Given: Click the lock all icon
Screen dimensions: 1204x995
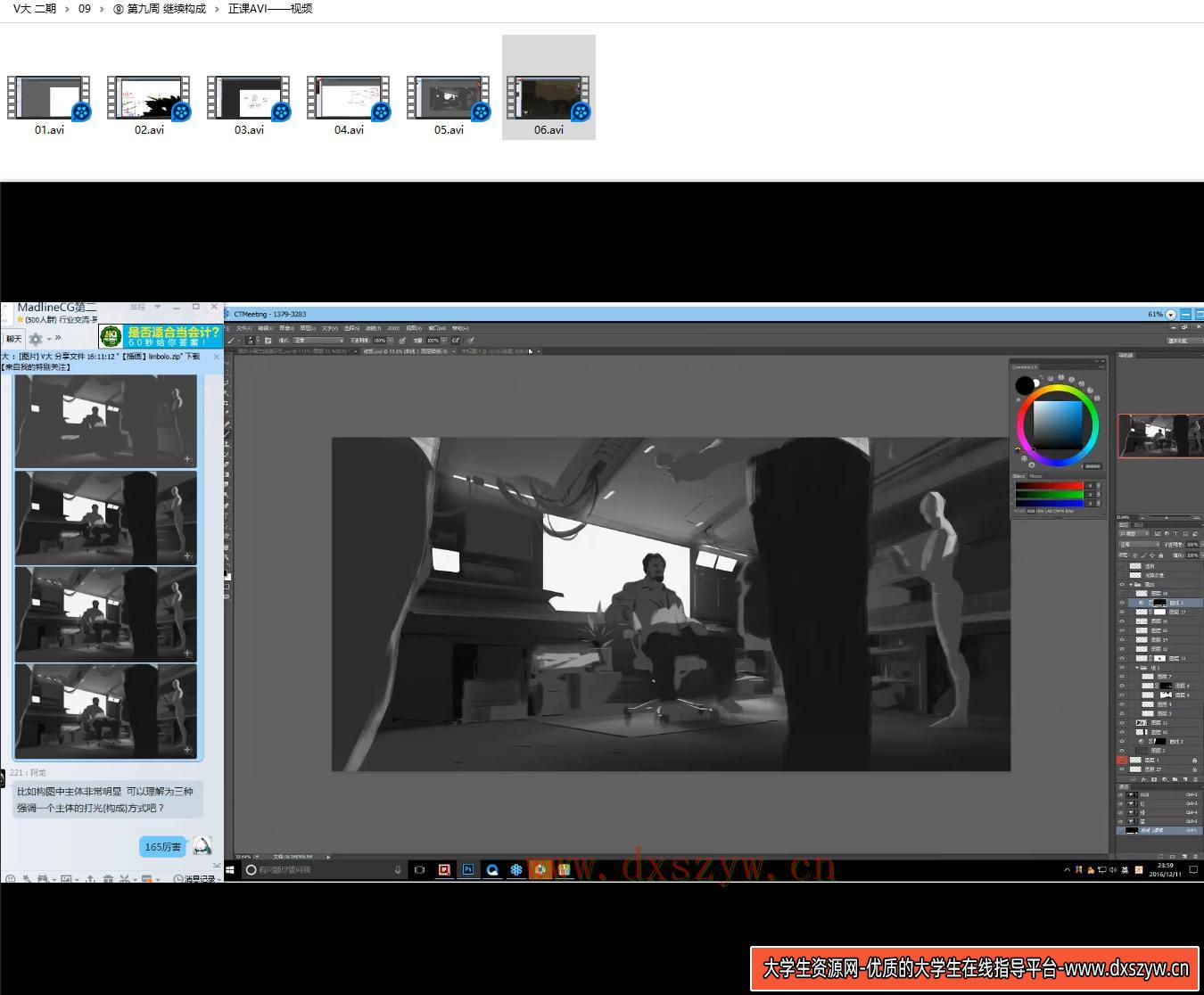Looking at the screenshot, I should 1160,555.
